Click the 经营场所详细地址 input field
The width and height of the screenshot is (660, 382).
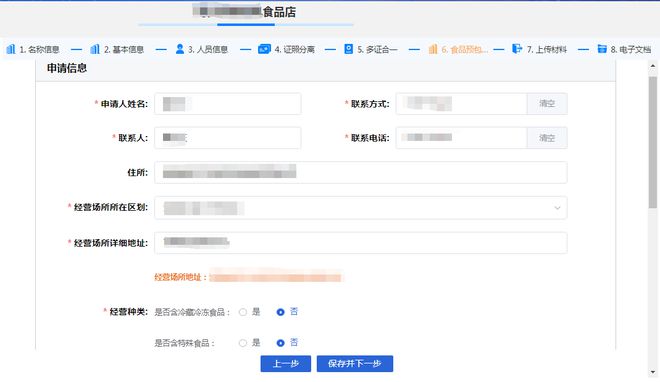pyautogui.click(x=361, y=243)
